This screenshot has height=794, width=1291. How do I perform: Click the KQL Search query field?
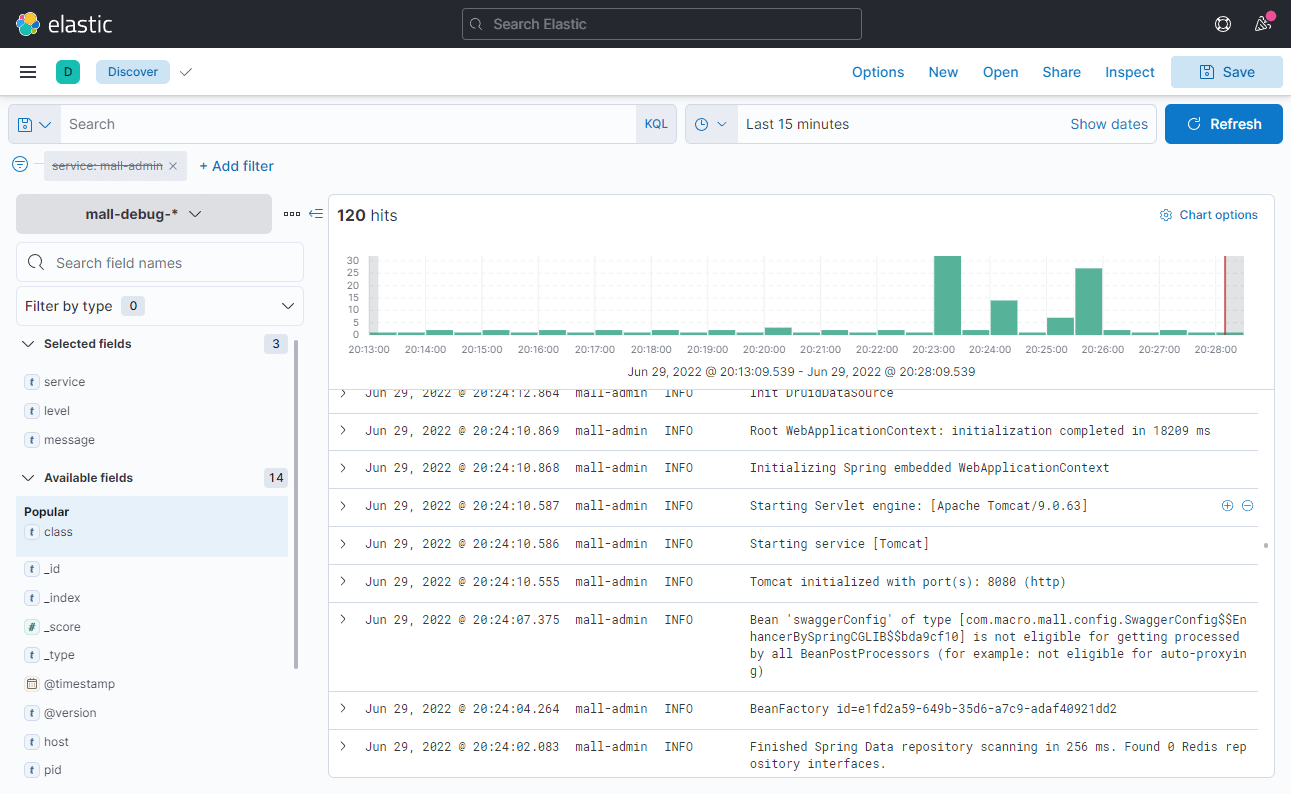point(348,124)
